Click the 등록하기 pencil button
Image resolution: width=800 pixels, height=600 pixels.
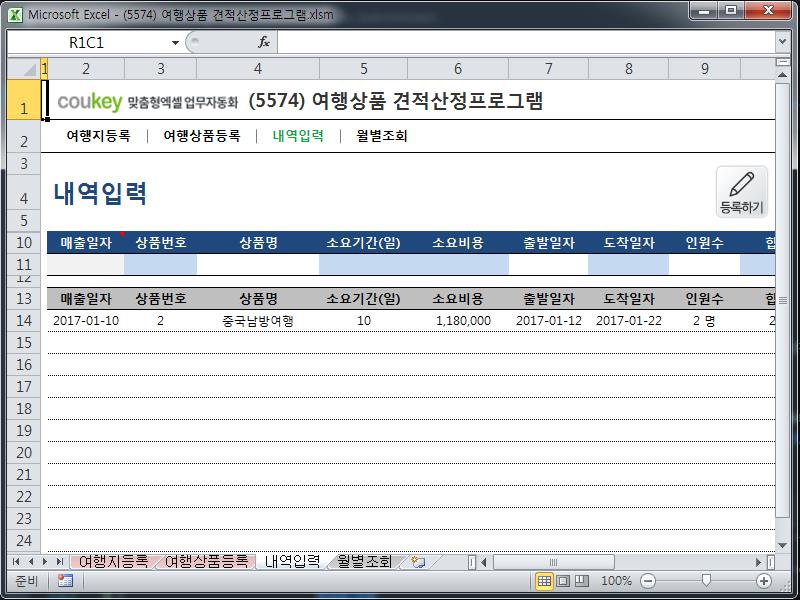(741, 192)
